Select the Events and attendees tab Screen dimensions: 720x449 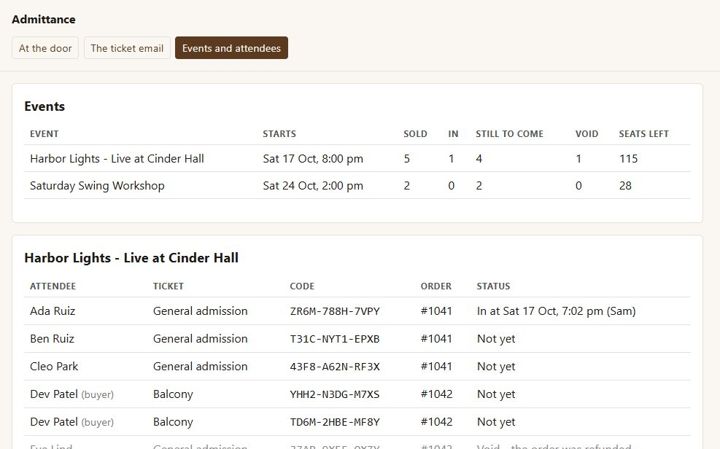[x=231, y=48]
